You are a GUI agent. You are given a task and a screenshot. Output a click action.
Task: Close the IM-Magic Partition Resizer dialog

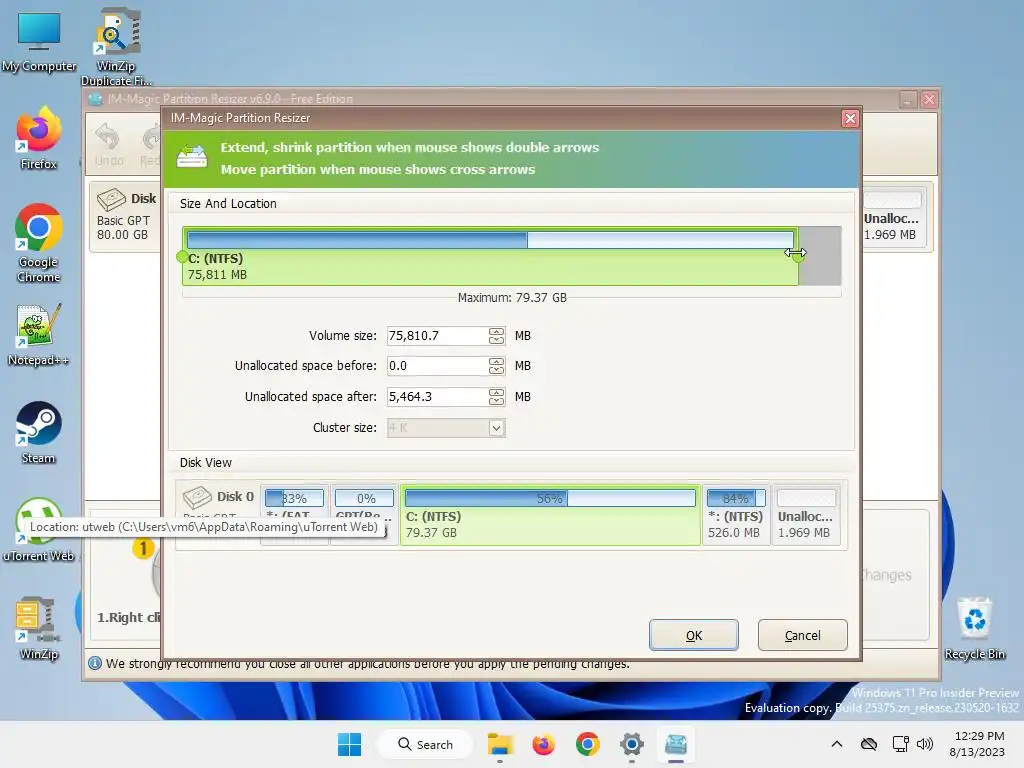click(850, 118)
